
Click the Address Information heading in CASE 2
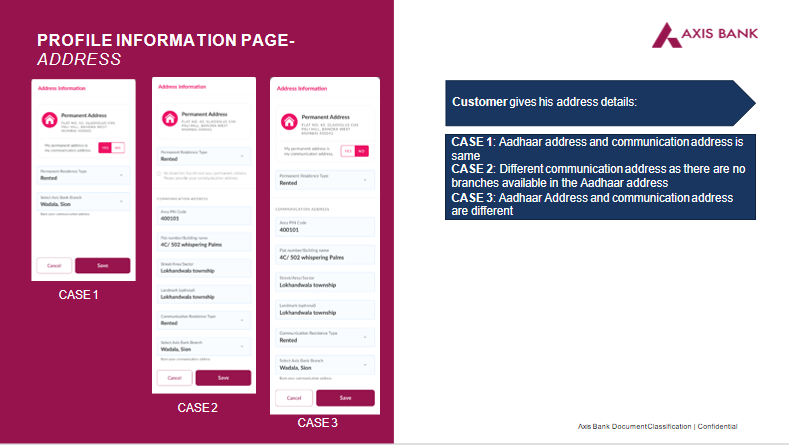pos(182,87)
